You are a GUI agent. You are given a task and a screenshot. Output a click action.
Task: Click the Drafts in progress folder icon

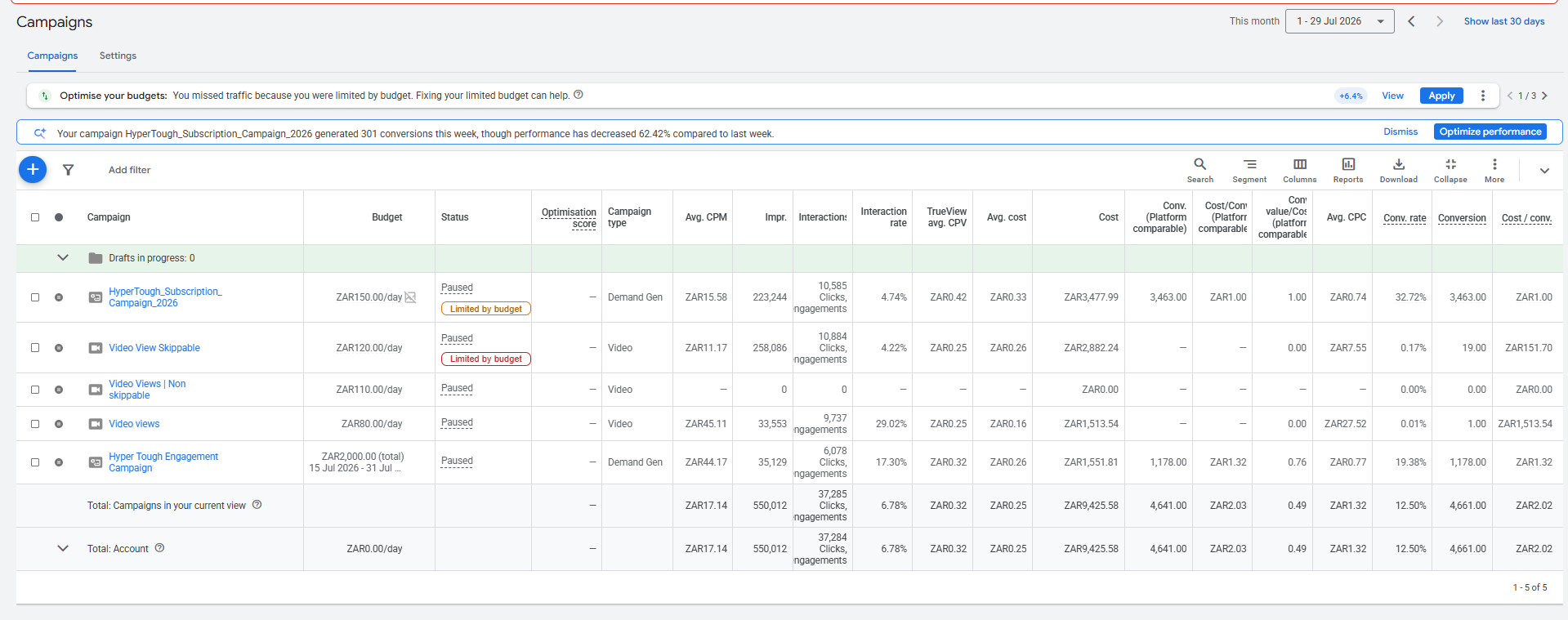click(96, 258)
